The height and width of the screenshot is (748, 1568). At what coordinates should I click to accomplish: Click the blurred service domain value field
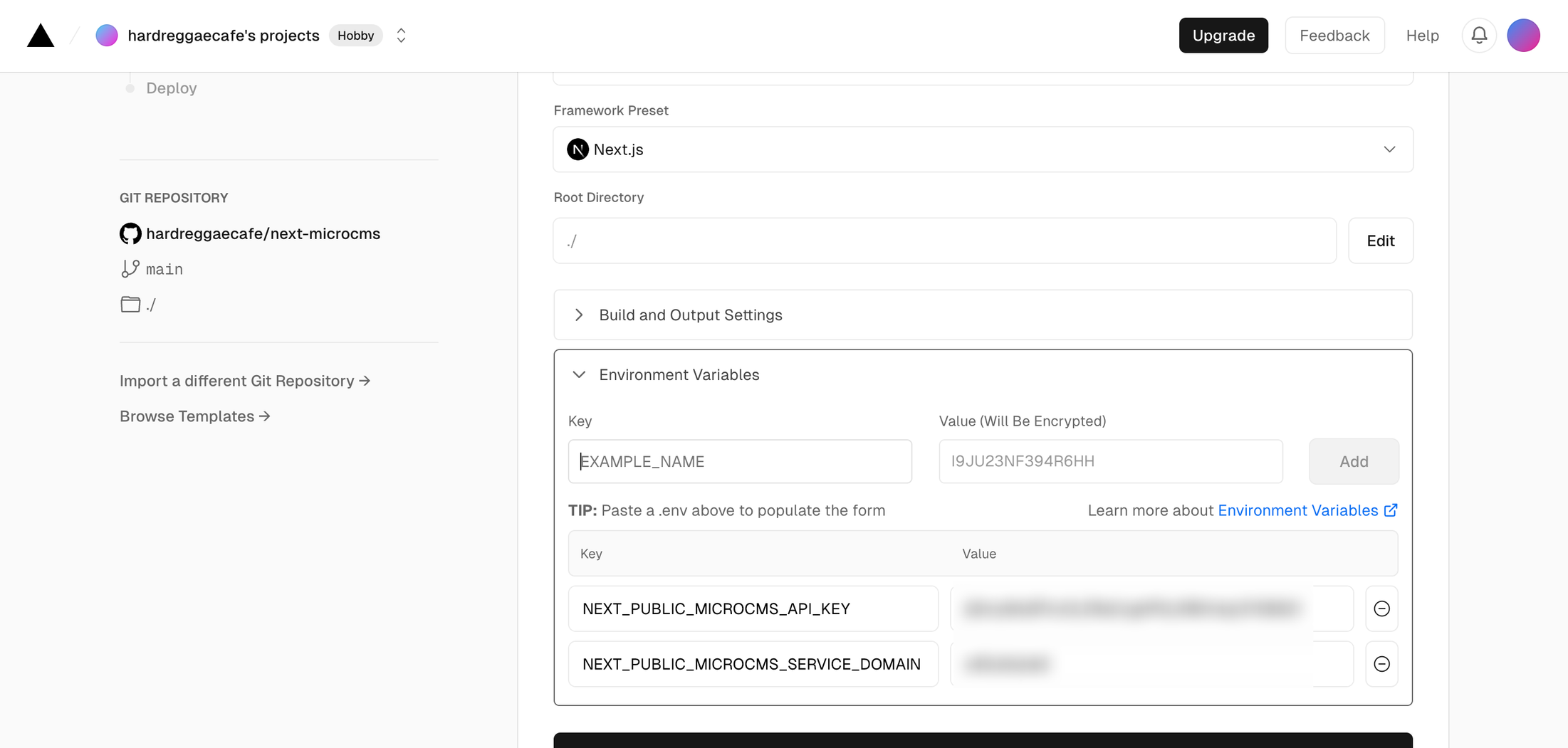click(x=1151, y=664)
